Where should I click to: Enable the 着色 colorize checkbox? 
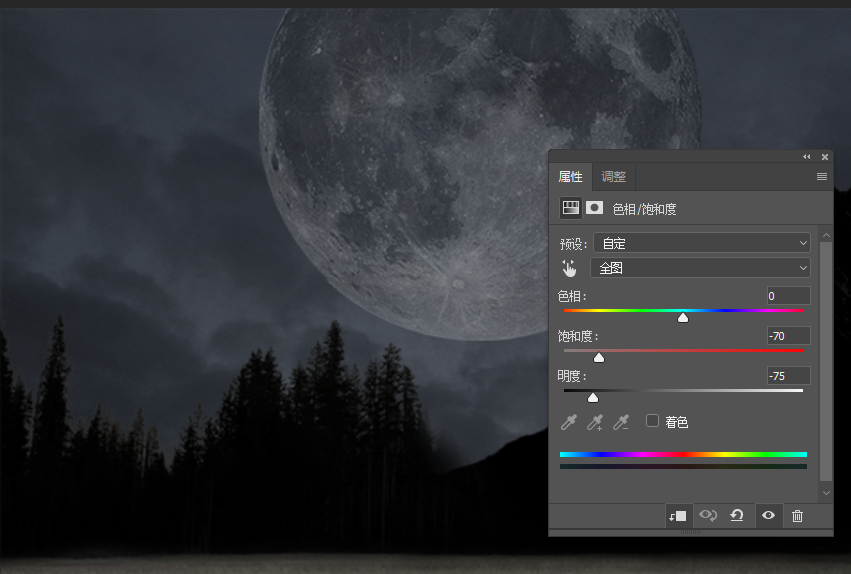coord(652,420)
